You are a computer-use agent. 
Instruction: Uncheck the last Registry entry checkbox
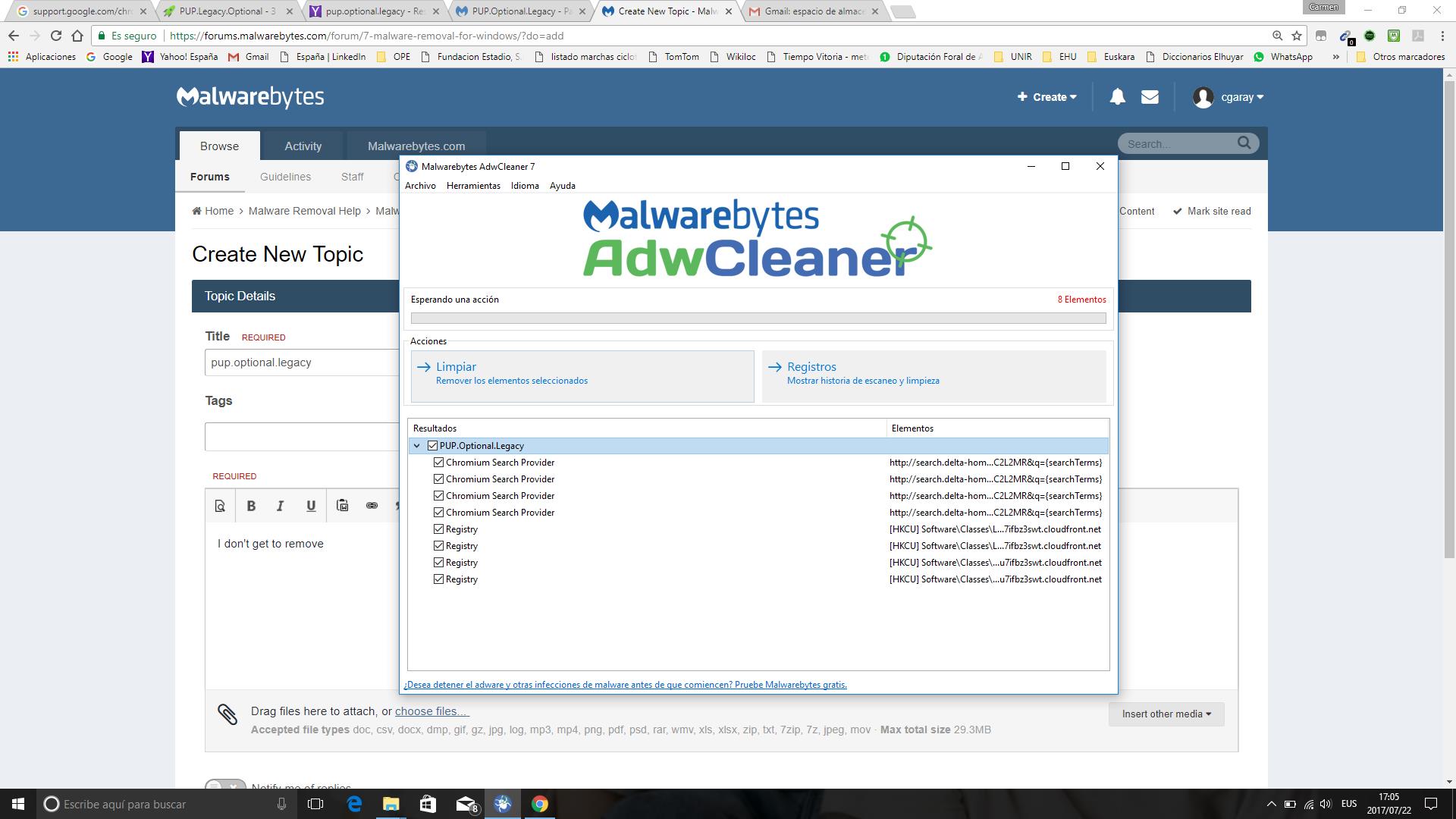pyautogui.click(x=438, y=579)
